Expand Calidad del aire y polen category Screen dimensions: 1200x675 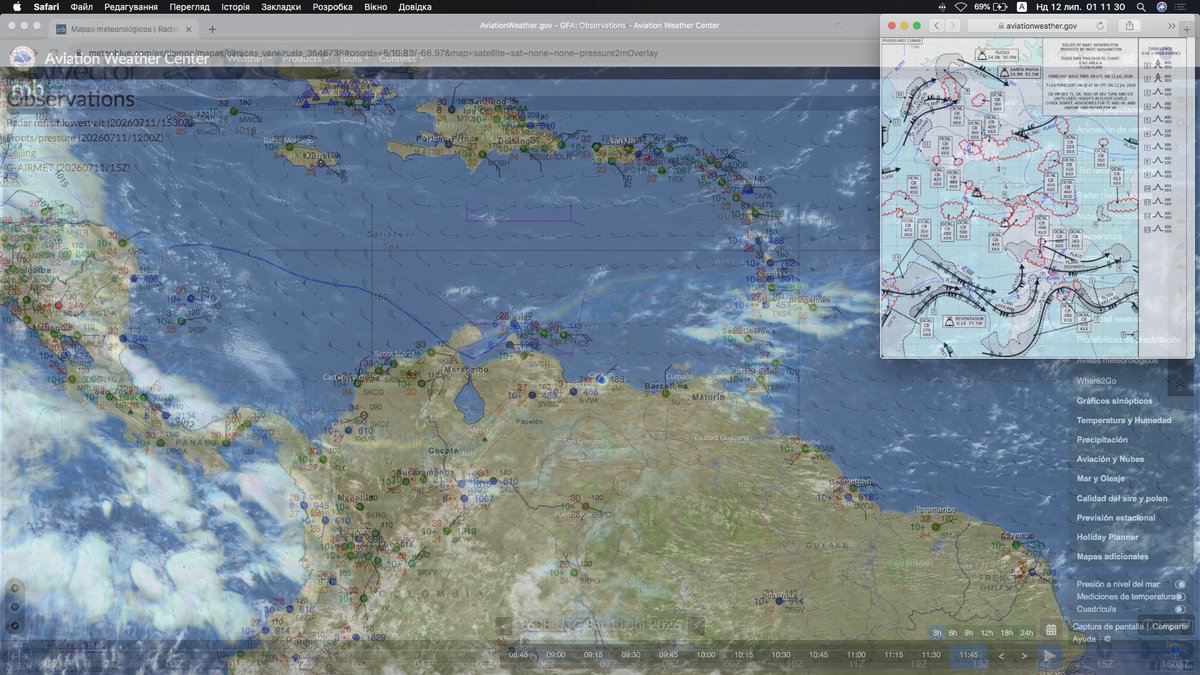coord(1122,498)
